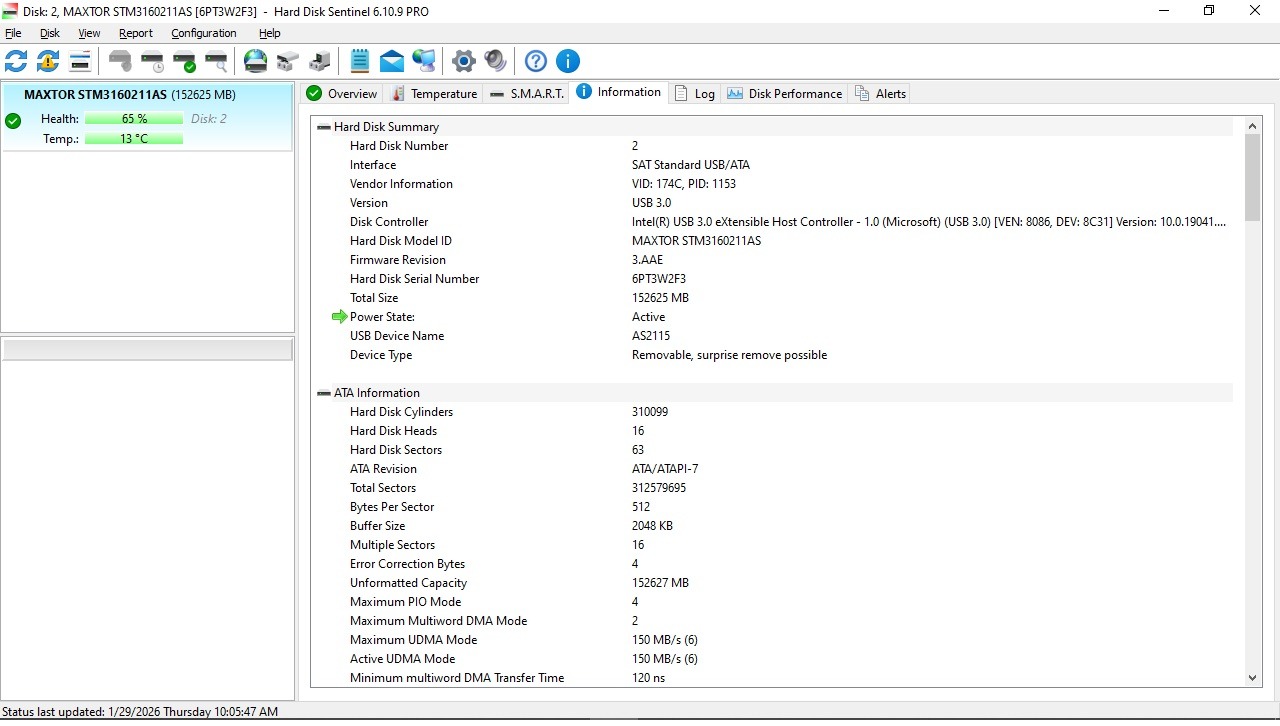Collapse the Hard Disk Summary section
The width and height of the screenshot is (1280, 726).
[x=324, y=127]
